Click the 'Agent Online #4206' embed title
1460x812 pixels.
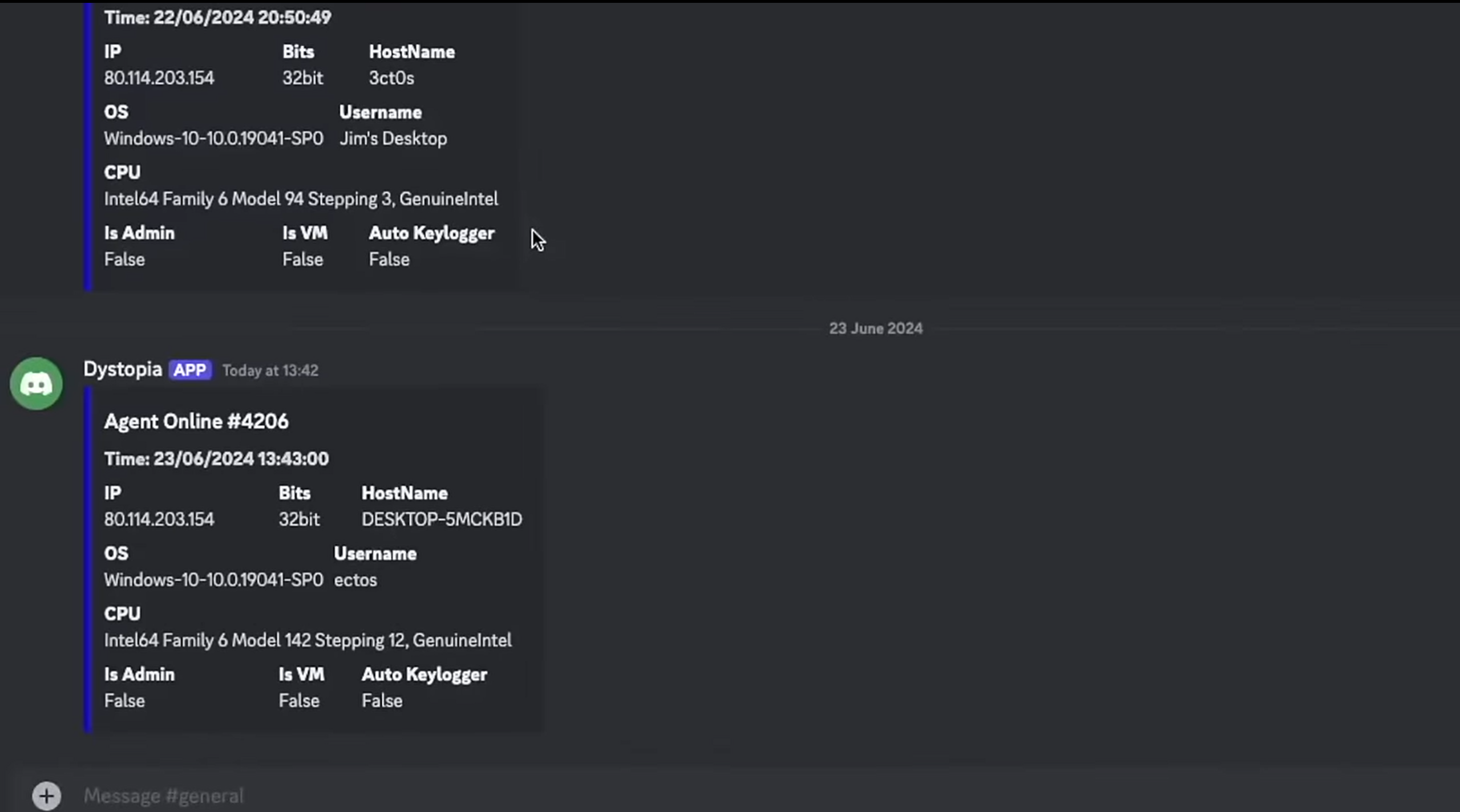[196, 421]
